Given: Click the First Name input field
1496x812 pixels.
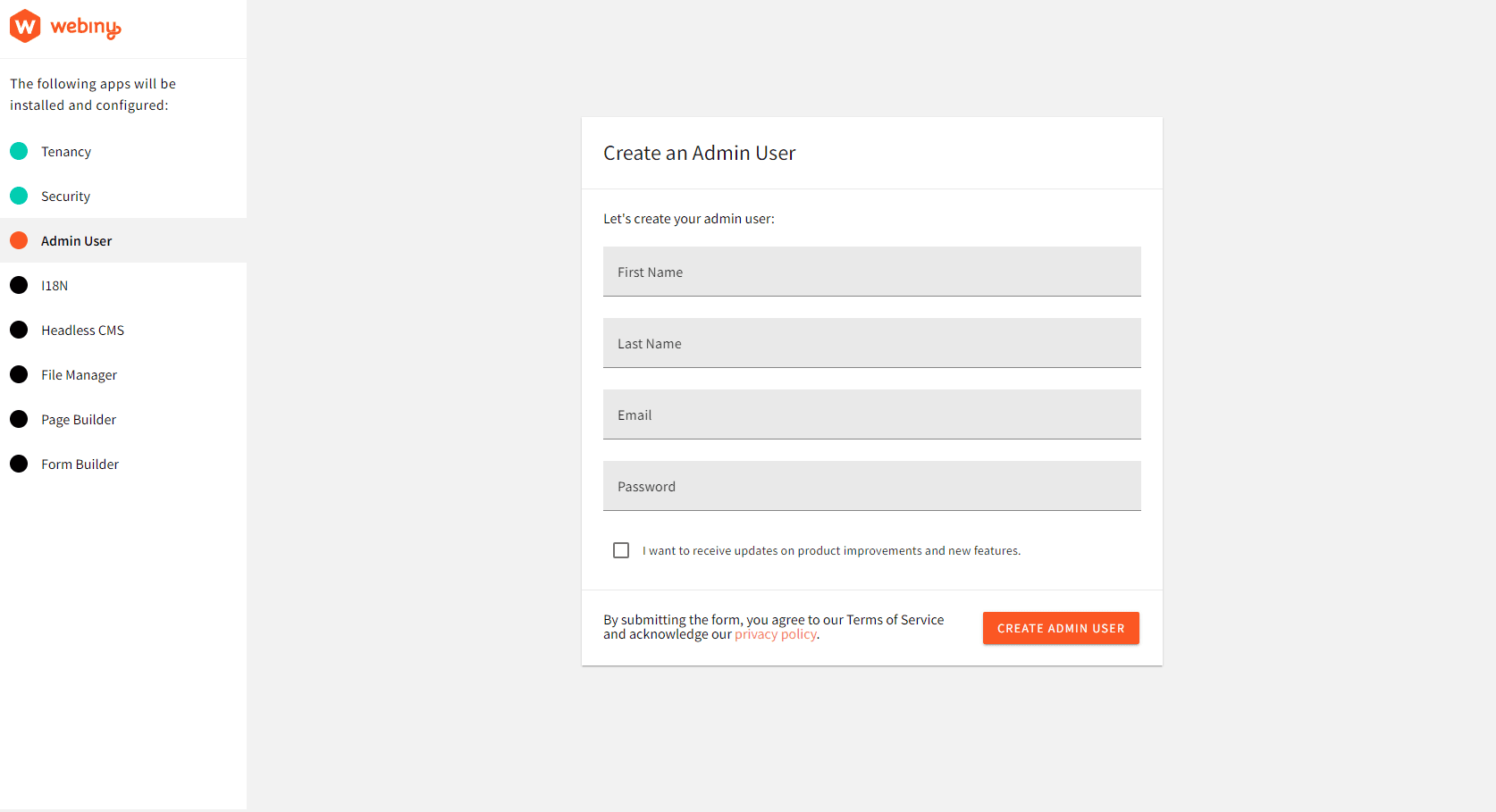Looking at the screenshot, I should coord(871,272).
